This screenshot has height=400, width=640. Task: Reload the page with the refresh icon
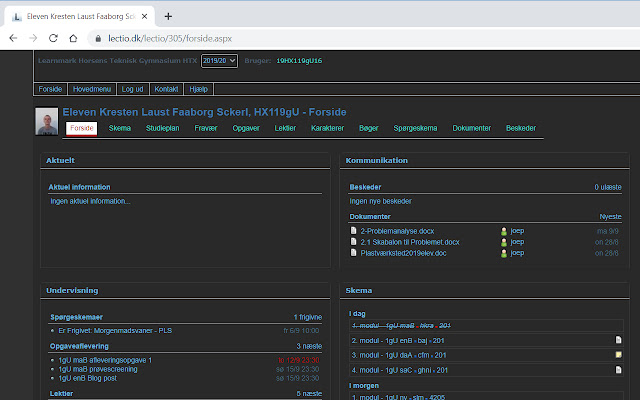coord(53,38)
